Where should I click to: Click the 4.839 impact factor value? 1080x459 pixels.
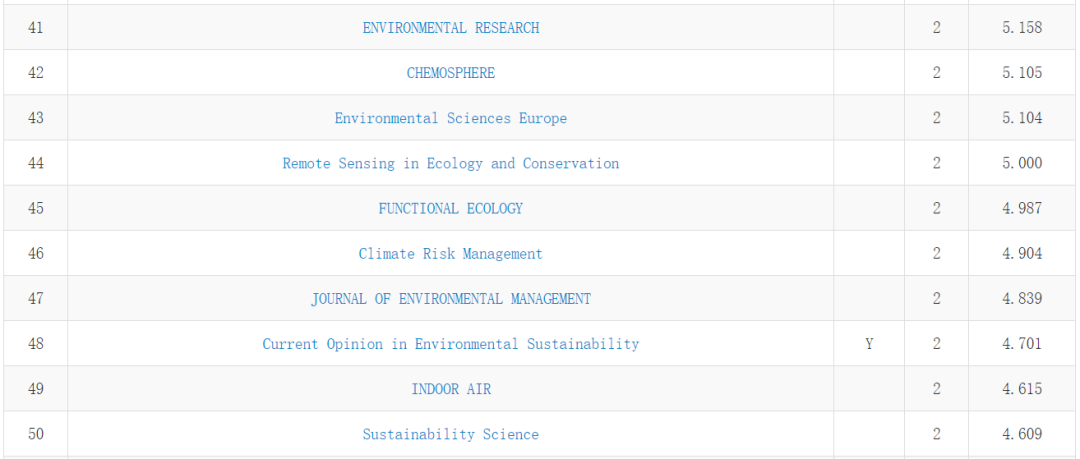pos(1022,298)
